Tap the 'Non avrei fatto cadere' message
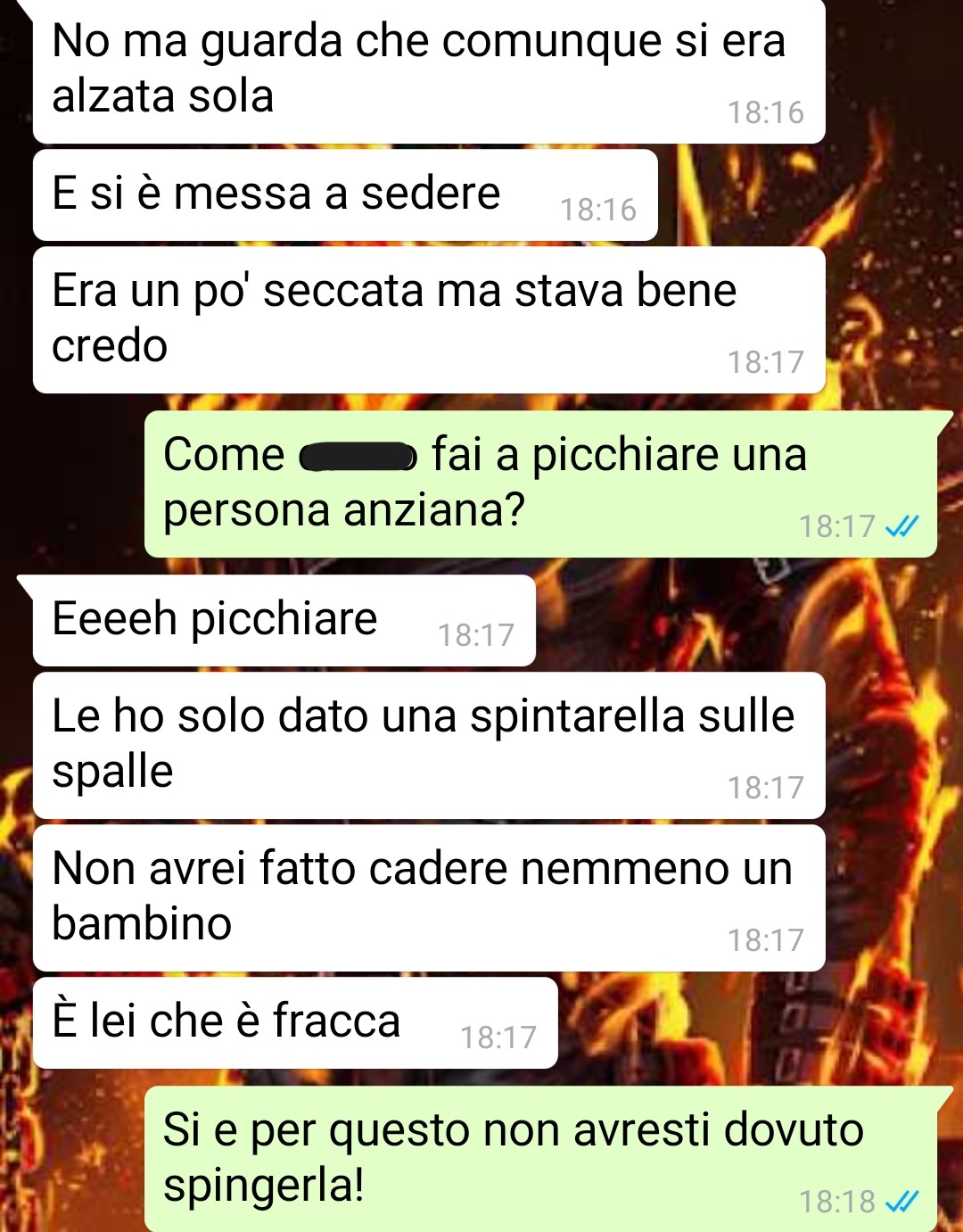 pos(429,897)
